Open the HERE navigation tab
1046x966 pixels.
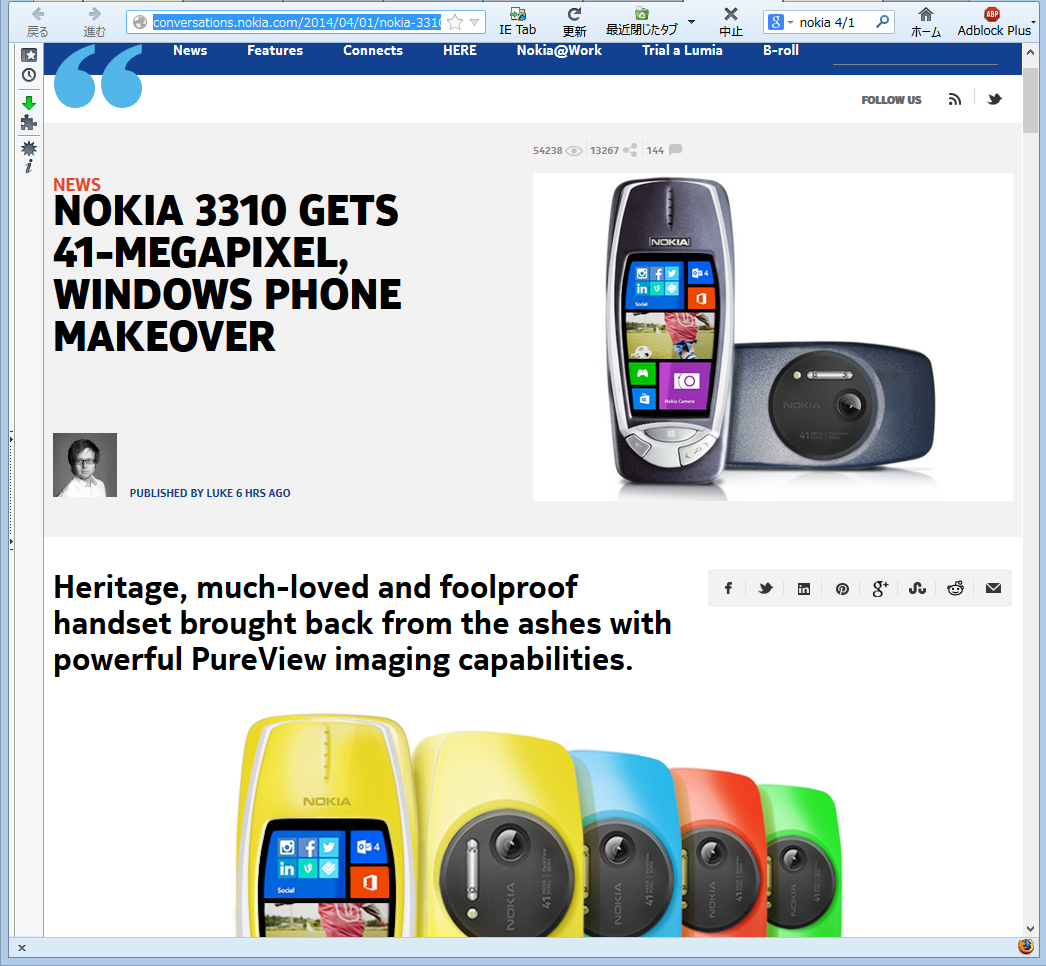click(x=460, y=50)
